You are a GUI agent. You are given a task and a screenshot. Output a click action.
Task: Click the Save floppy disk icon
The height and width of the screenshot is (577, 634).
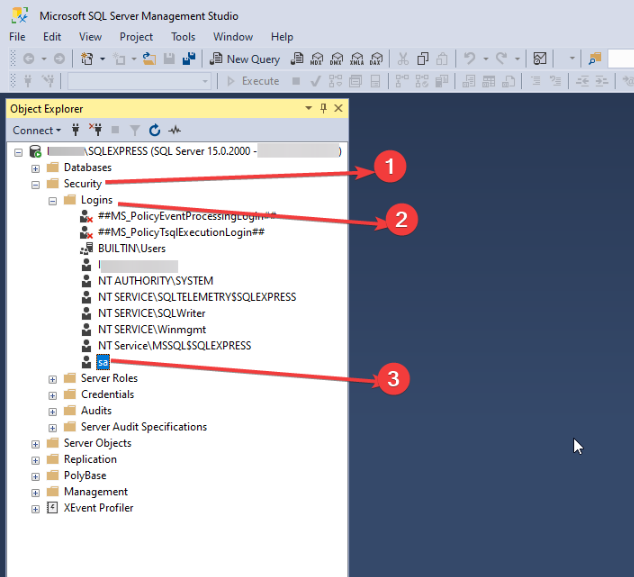pos(169,59)
